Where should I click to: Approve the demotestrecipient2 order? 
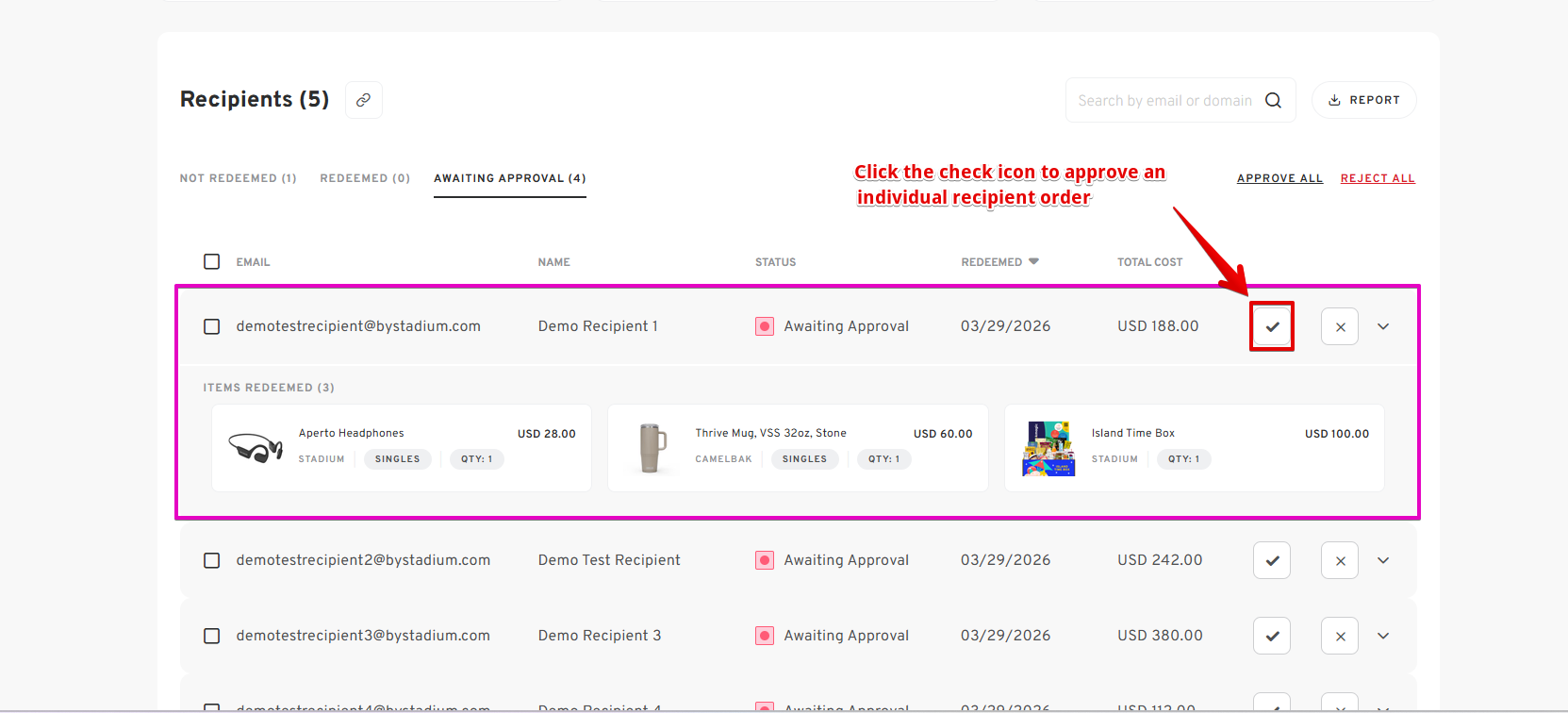coord(1272,560)
